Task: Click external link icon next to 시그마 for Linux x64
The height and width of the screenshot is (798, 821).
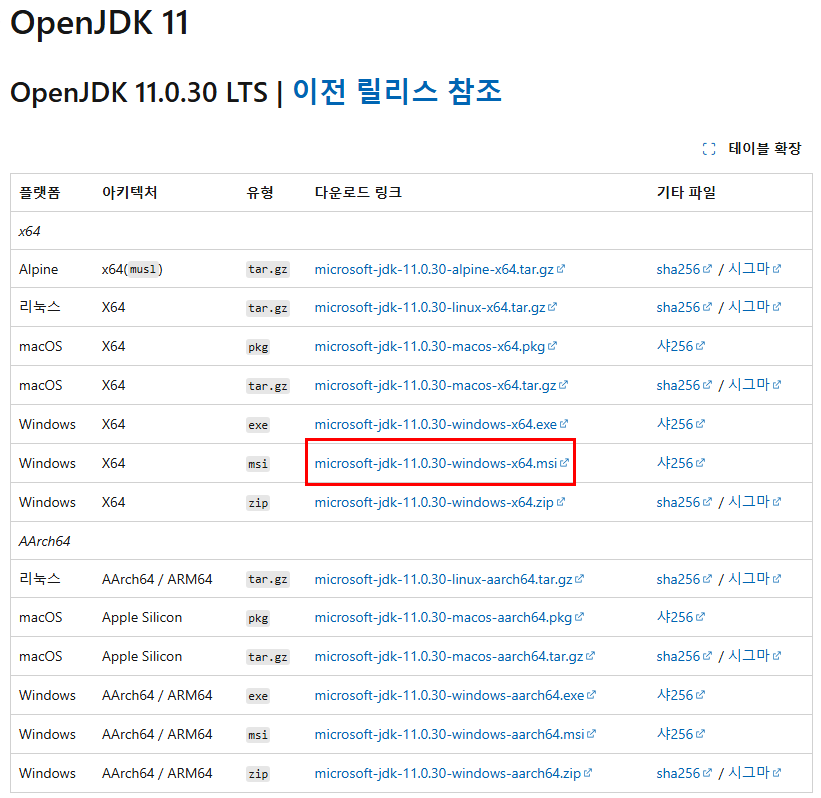Action: point(775,307)
